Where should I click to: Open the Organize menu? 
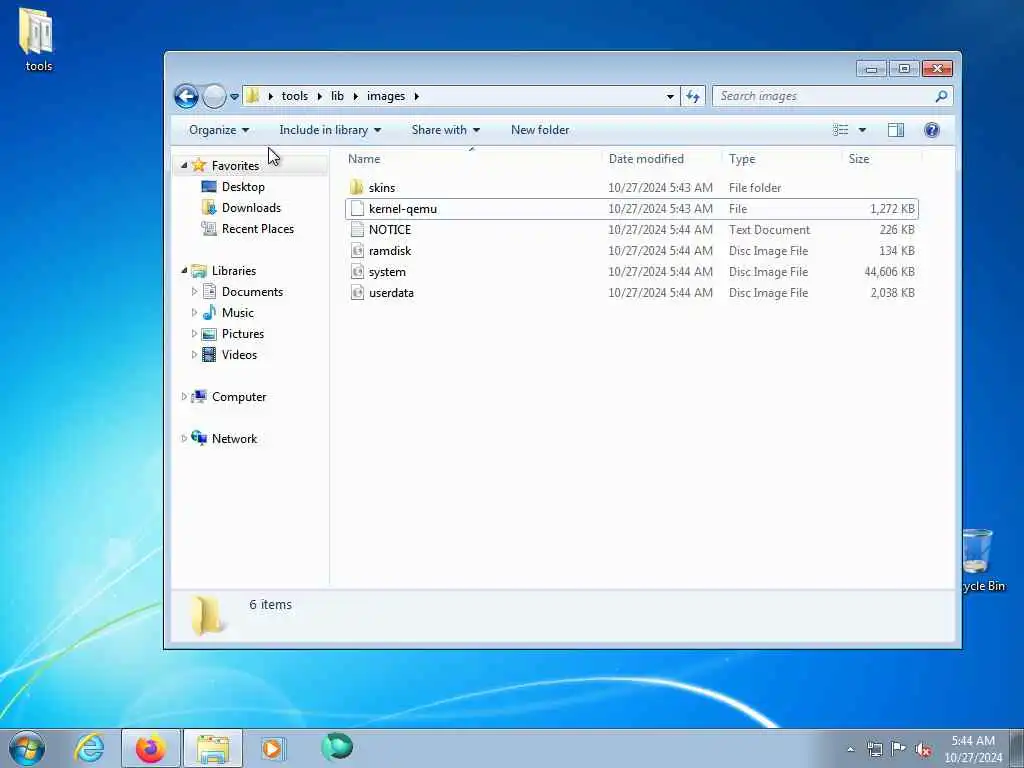point(219,130)
